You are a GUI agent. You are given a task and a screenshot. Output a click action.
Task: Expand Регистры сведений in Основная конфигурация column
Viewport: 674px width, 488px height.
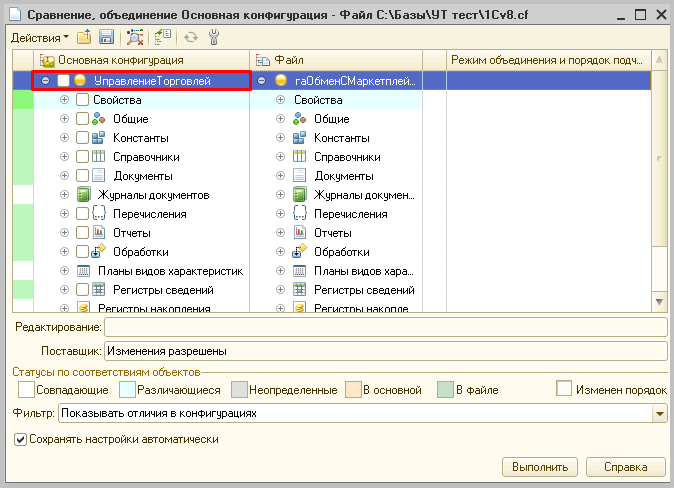(64, 290)
